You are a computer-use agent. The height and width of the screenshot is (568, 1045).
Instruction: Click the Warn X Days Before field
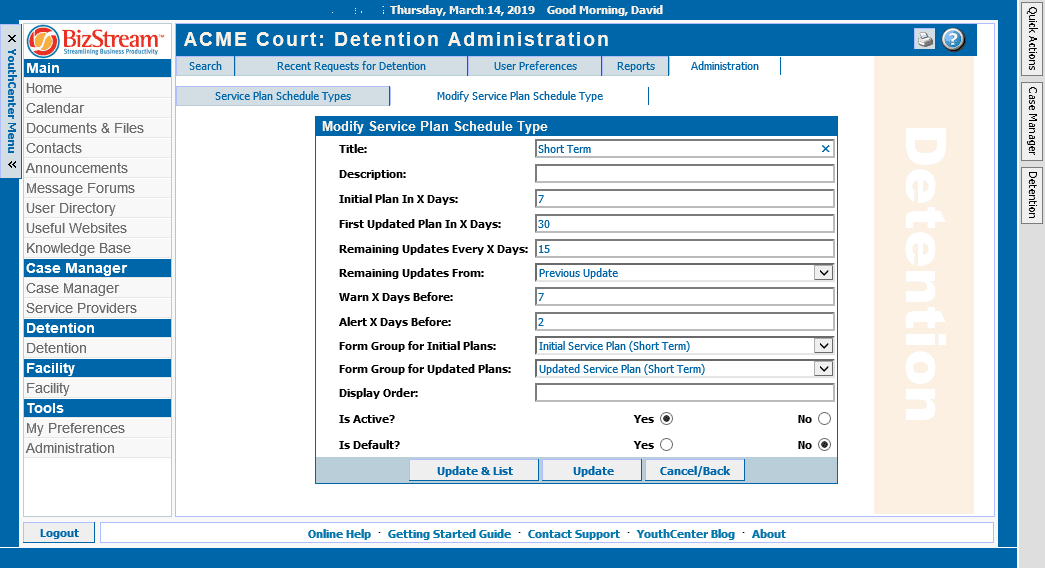tap(684, 297)
